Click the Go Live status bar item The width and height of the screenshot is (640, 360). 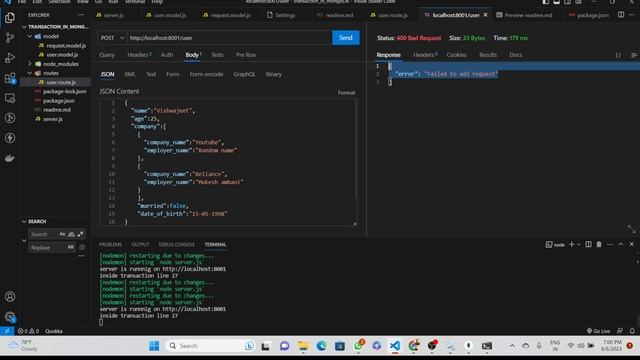[598, 331]
